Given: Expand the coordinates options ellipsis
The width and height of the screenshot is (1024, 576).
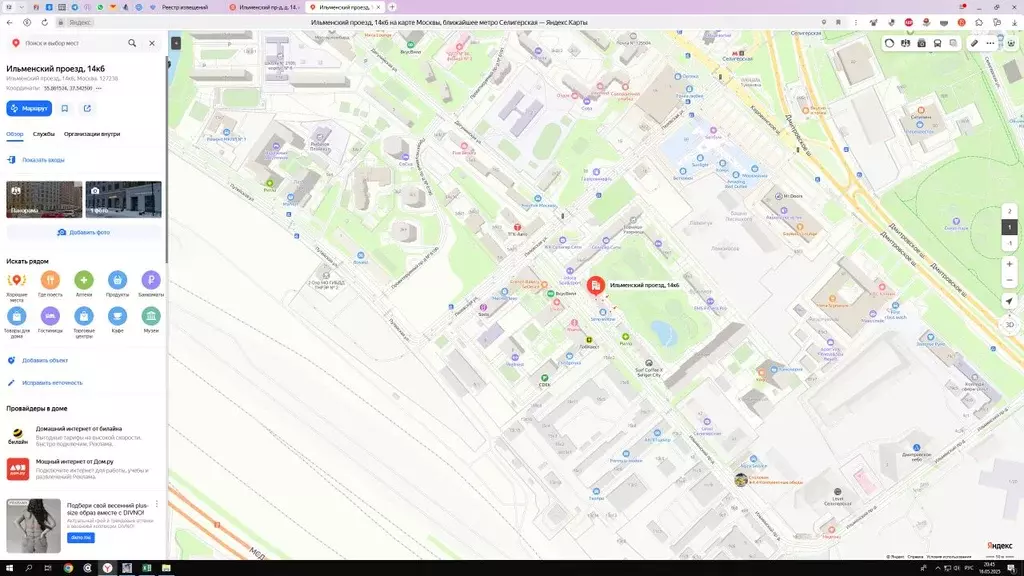Looking at the screenshot, I should pos(99,88).
